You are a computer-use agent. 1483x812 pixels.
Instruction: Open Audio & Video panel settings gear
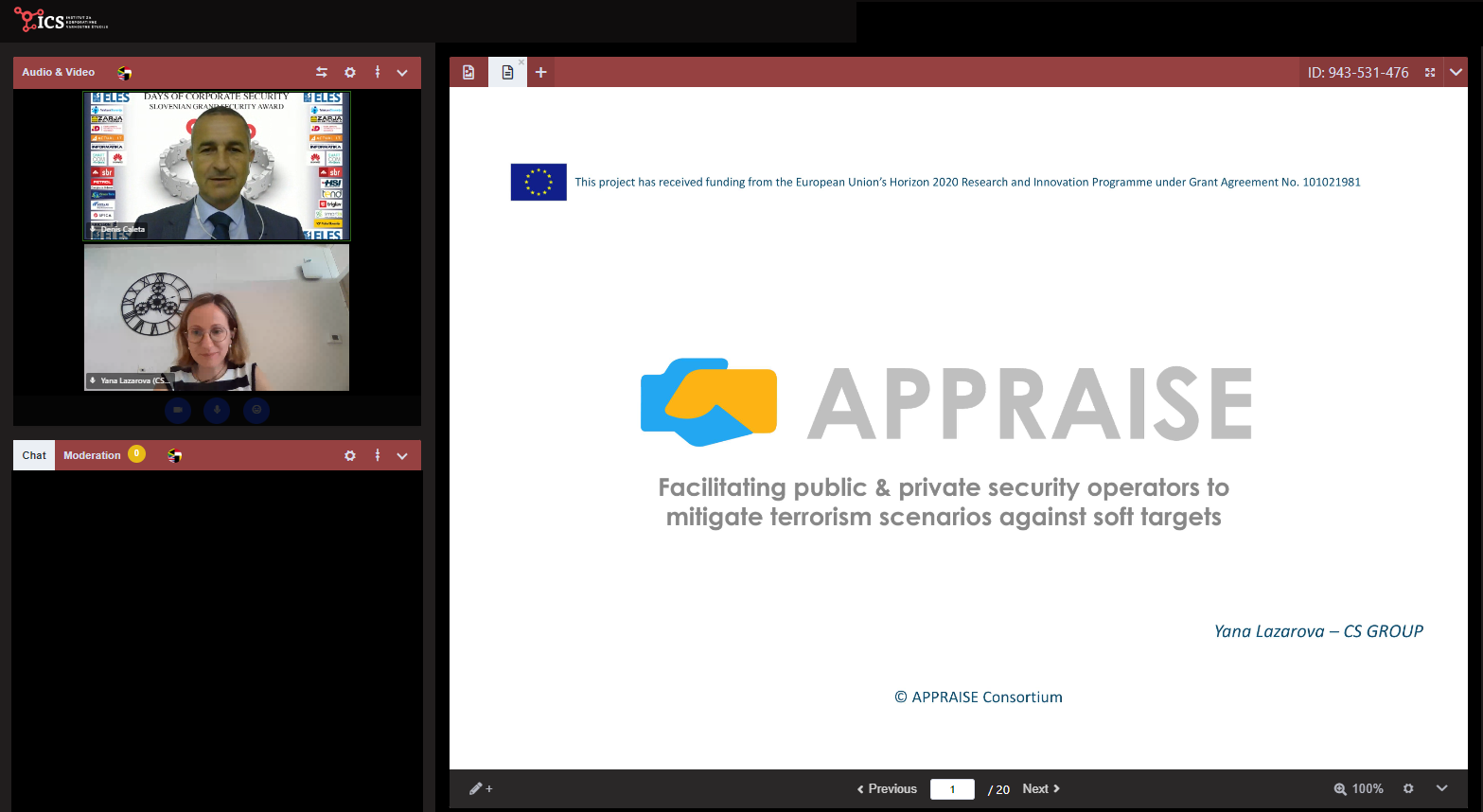coord(350,72)
